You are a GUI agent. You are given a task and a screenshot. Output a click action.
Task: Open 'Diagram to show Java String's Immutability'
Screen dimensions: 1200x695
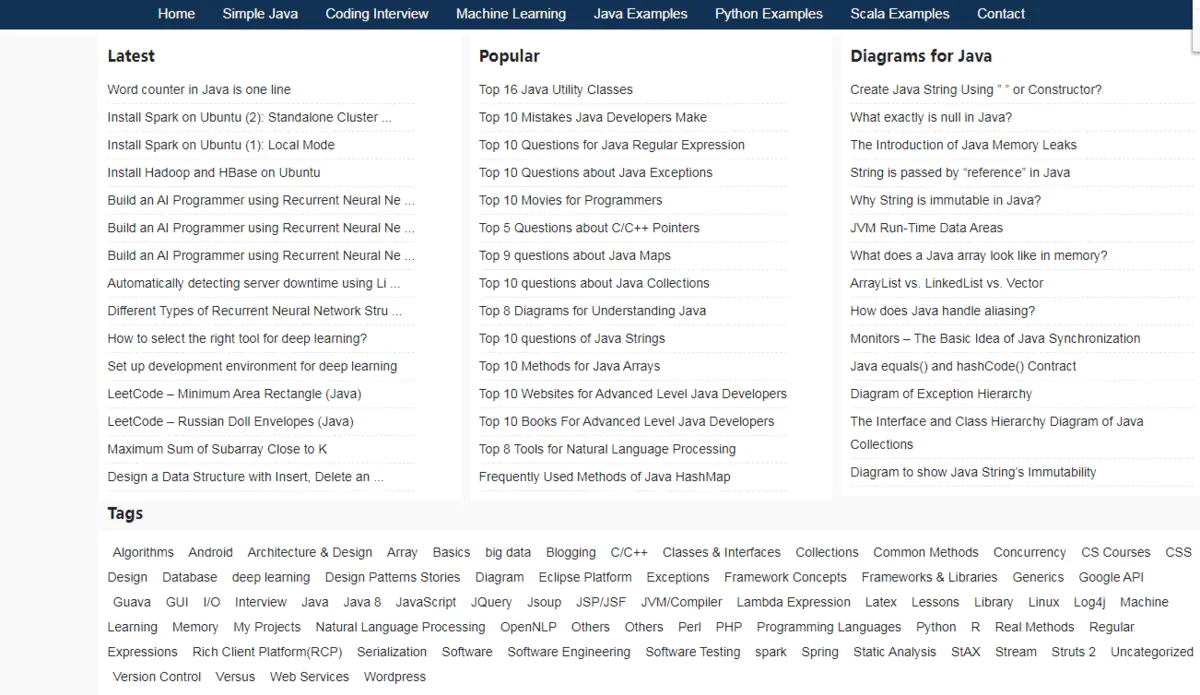click(973, 472)
